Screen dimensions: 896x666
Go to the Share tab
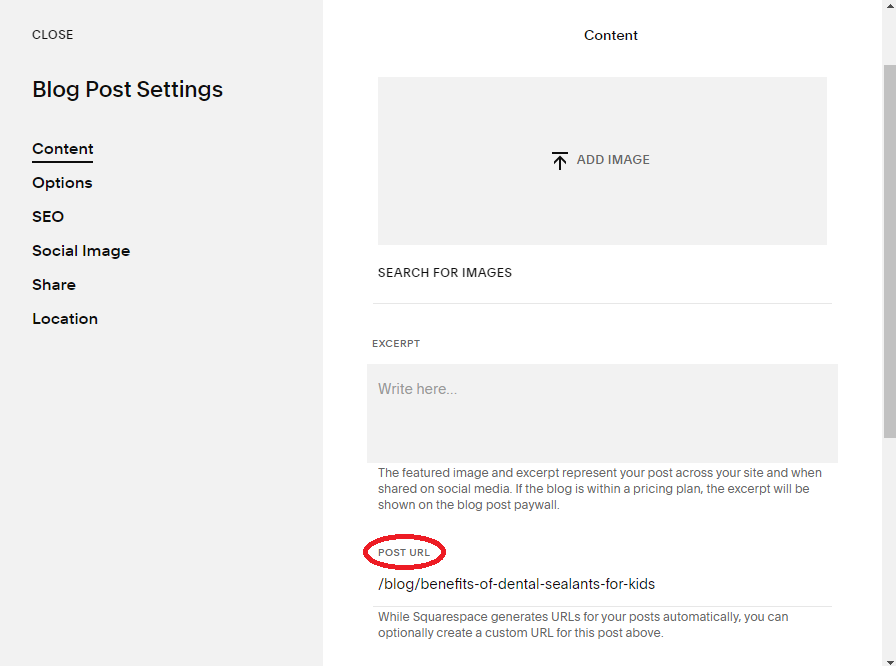[x=54, y=285]
